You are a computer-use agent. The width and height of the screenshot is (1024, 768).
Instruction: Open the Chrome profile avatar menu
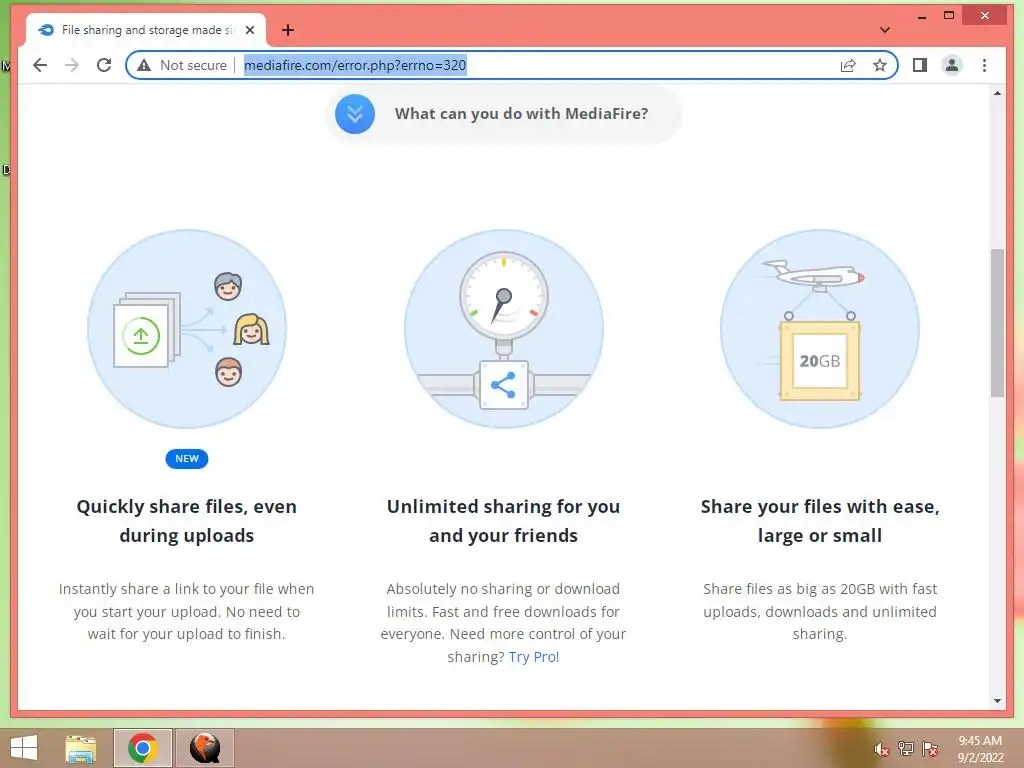click(x=952, y=65)
